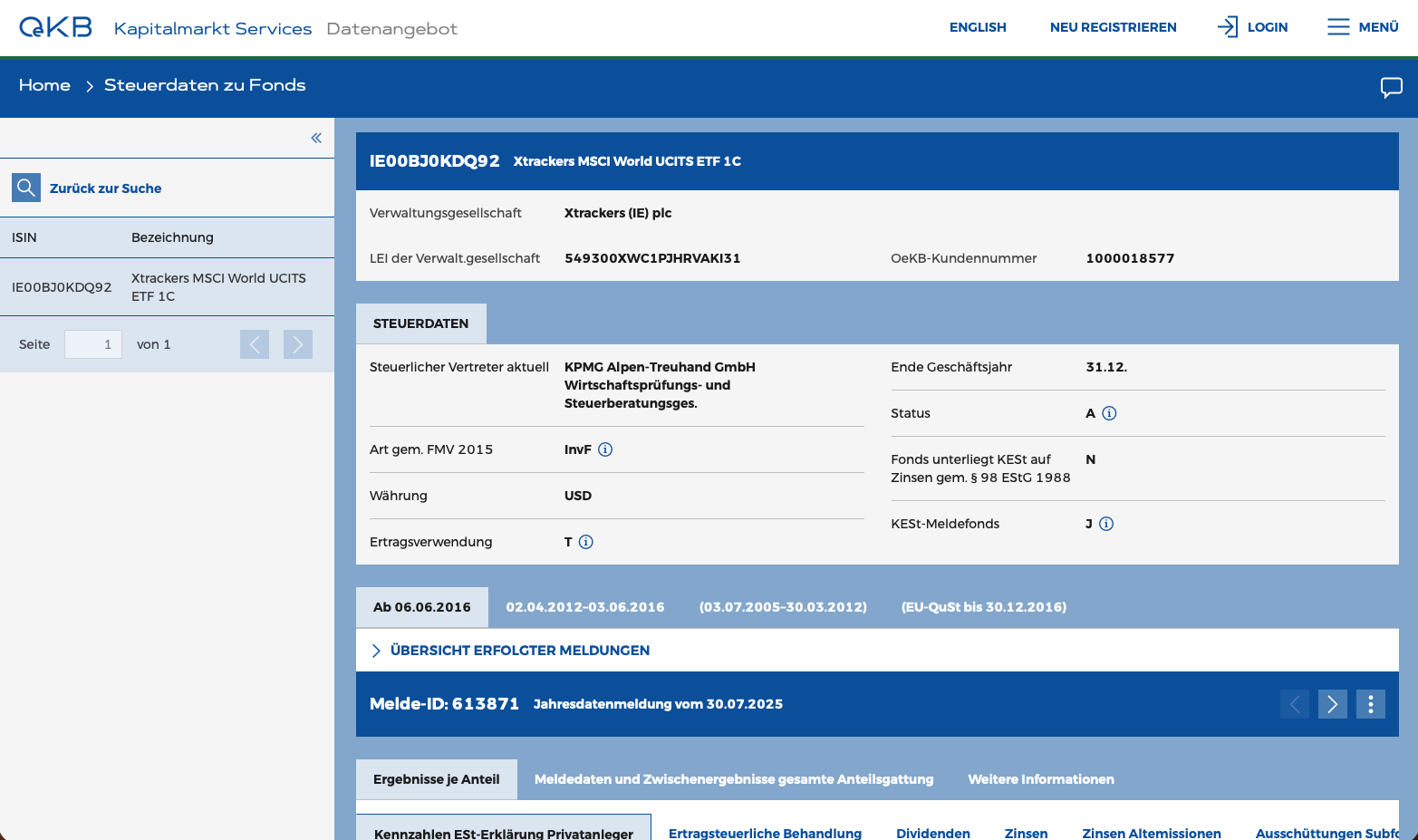Expand 'Übersicht erfolgter Meldungen' section
1418x840 pixels.
519,650
